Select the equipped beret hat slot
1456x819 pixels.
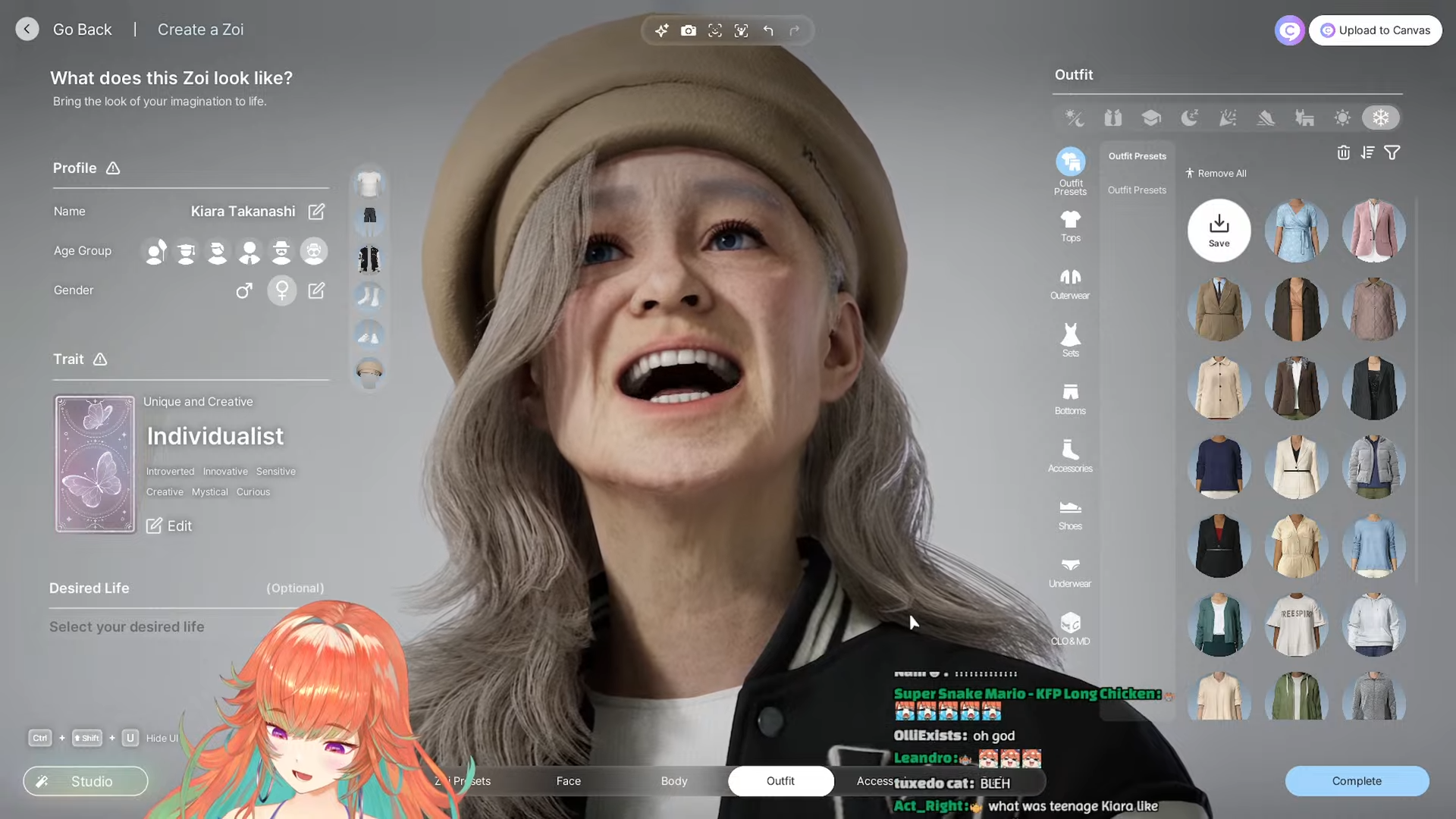pyautogui.click(x=369, y=372)
